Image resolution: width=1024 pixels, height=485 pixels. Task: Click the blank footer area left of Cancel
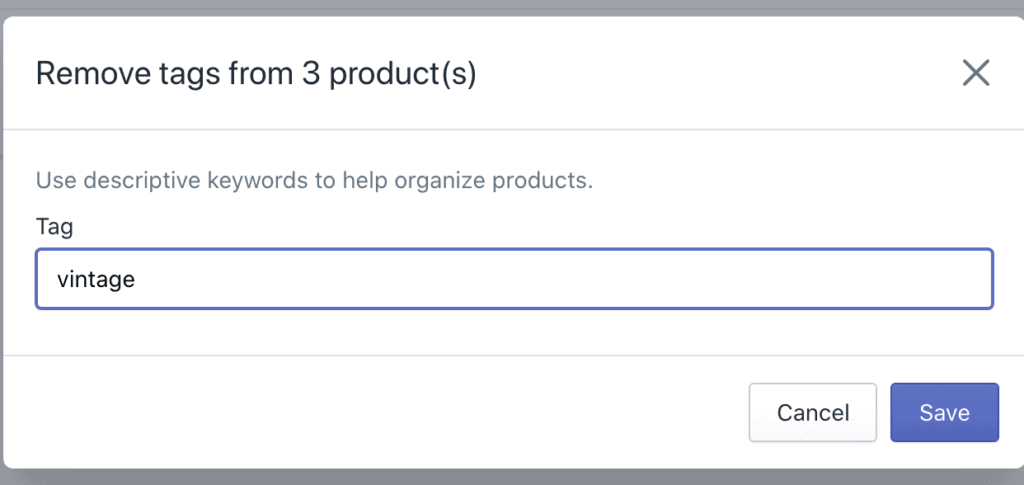tap(376, 413)
